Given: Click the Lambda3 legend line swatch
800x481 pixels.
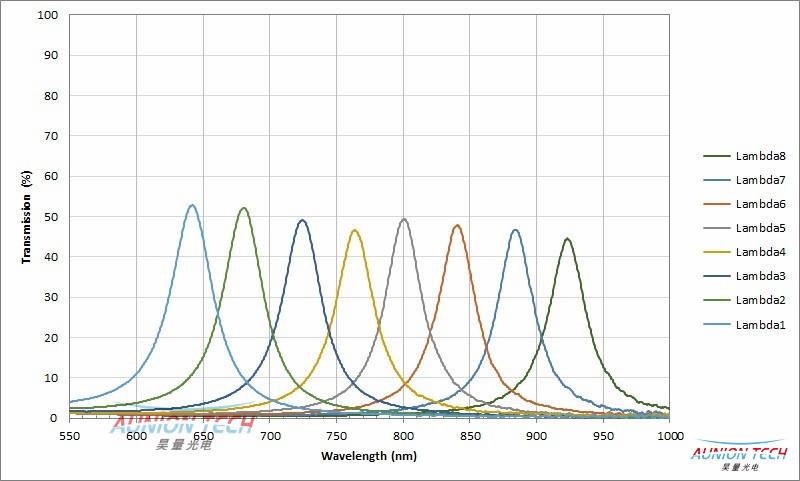Looking at the screenshot, I should (716, 276).
